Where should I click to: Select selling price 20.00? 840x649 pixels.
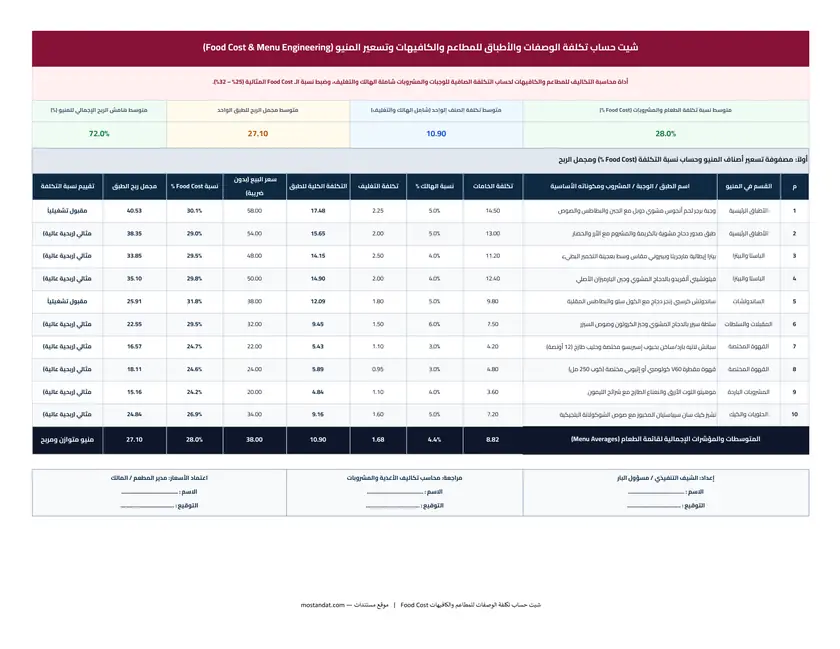point(254,392)
